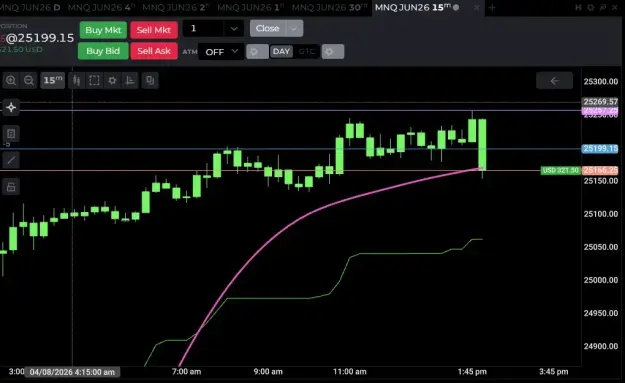625x383 pixels.
Task: Zoom out on the chart
Action: (29, 81)
